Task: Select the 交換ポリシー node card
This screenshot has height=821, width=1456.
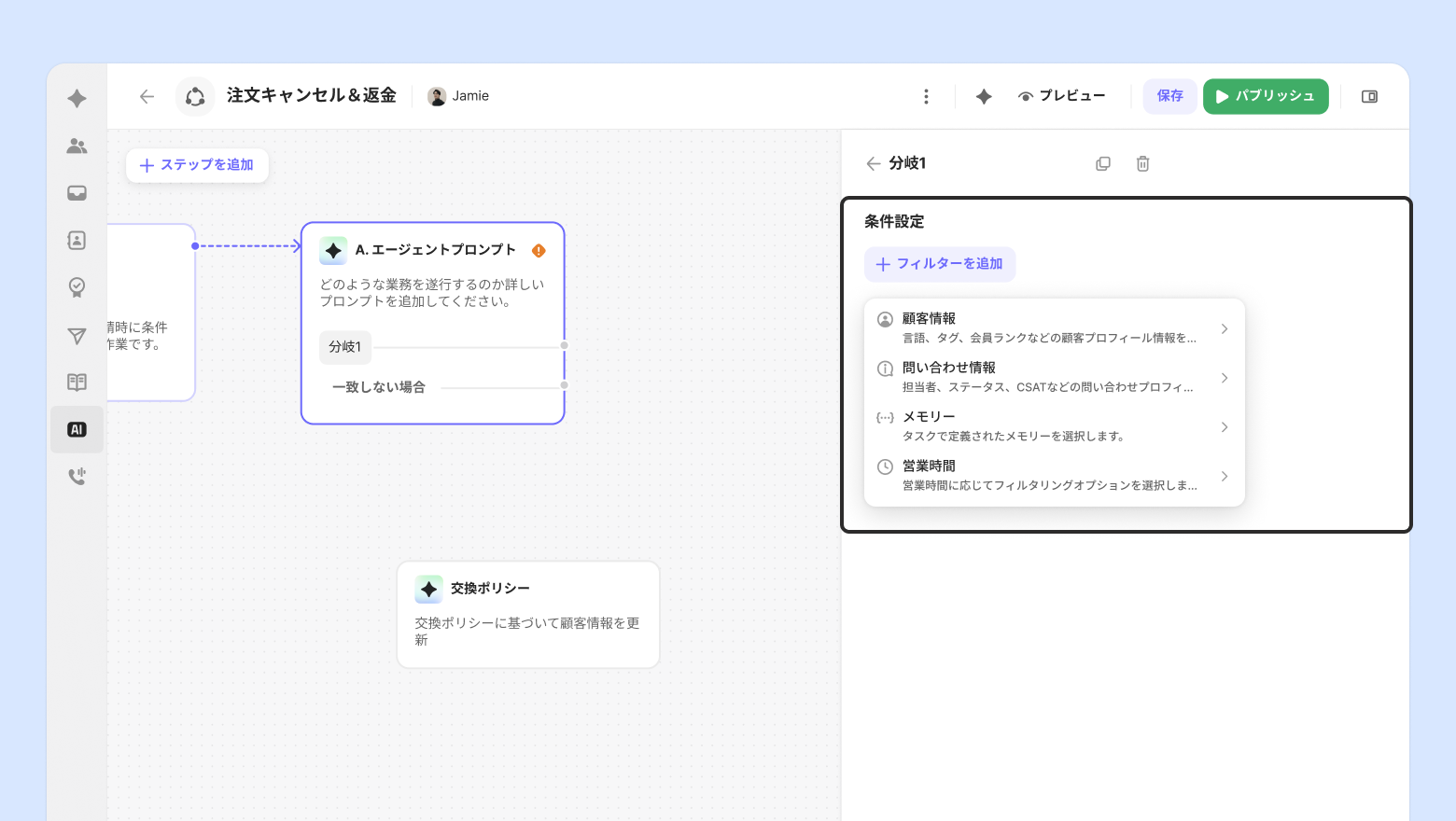Action: pos(528,614)
